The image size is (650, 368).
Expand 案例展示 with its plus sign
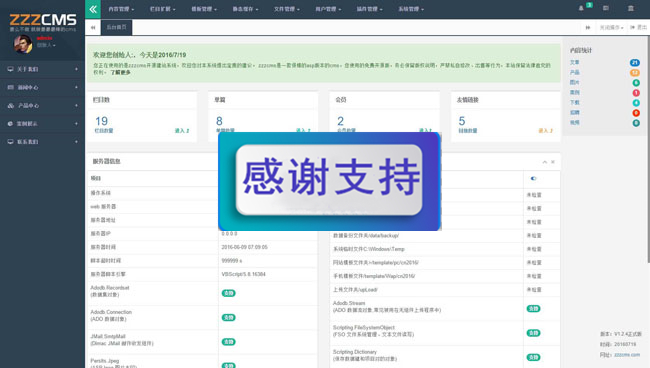tap(76, 123)
